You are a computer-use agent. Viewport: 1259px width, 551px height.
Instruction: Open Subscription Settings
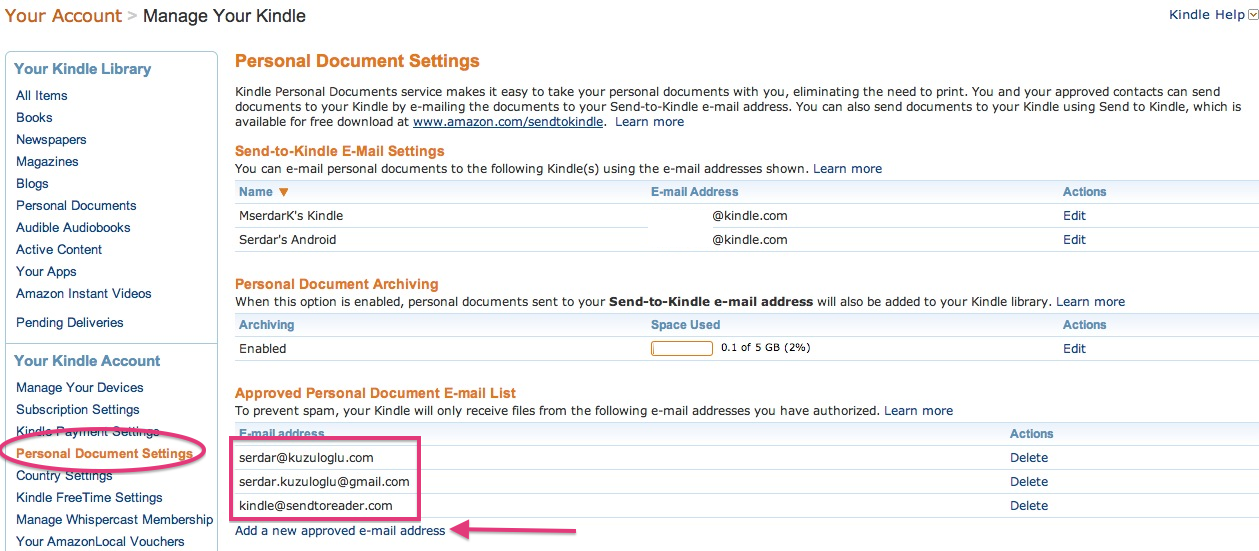(x=78, y=410)
